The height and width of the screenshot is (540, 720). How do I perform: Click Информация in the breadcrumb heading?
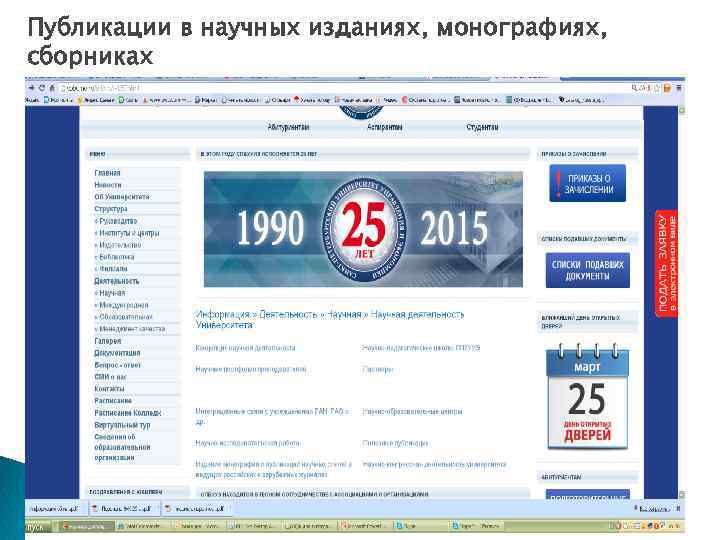[223, 315]
